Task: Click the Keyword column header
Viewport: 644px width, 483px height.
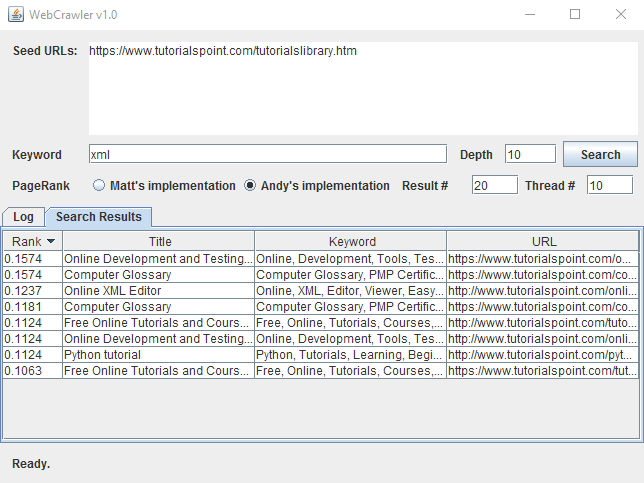Action: point(351,241)
